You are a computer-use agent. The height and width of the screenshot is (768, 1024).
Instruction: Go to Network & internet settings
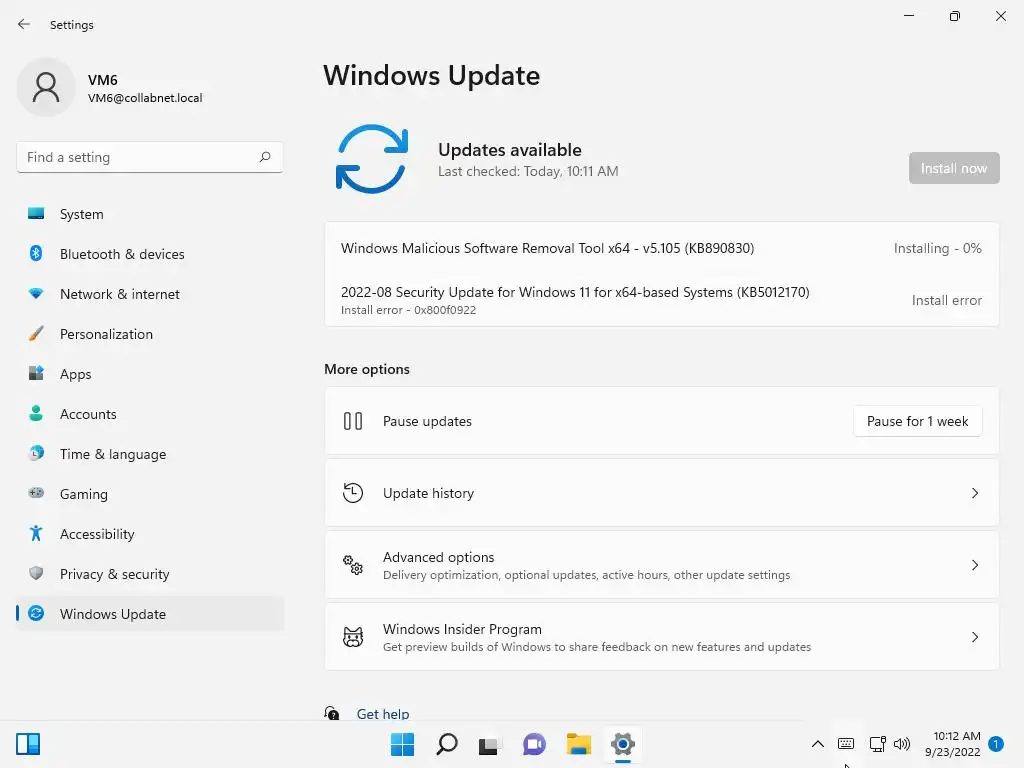[150, 294]
